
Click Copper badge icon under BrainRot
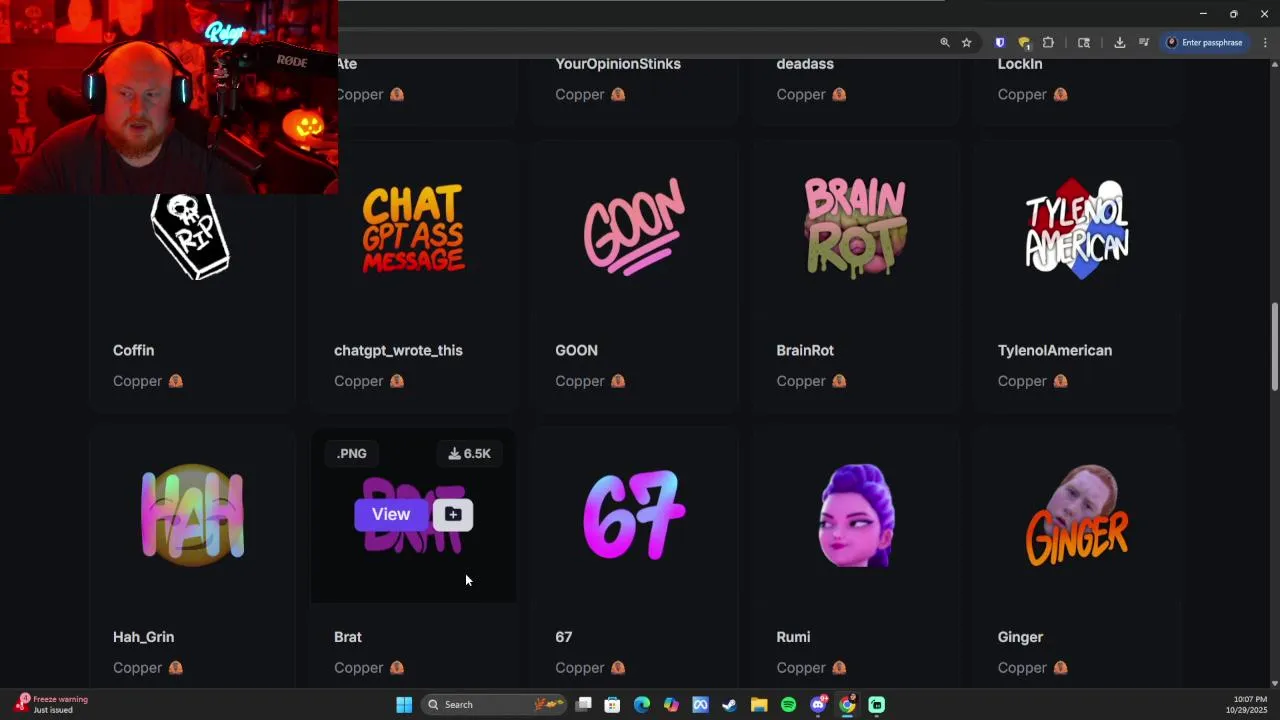tap(839, 381)
